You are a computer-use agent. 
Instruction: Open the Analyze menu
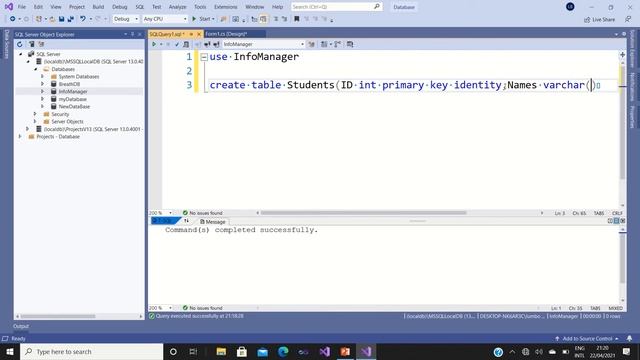pyautogui.click(x=177, y=7)
